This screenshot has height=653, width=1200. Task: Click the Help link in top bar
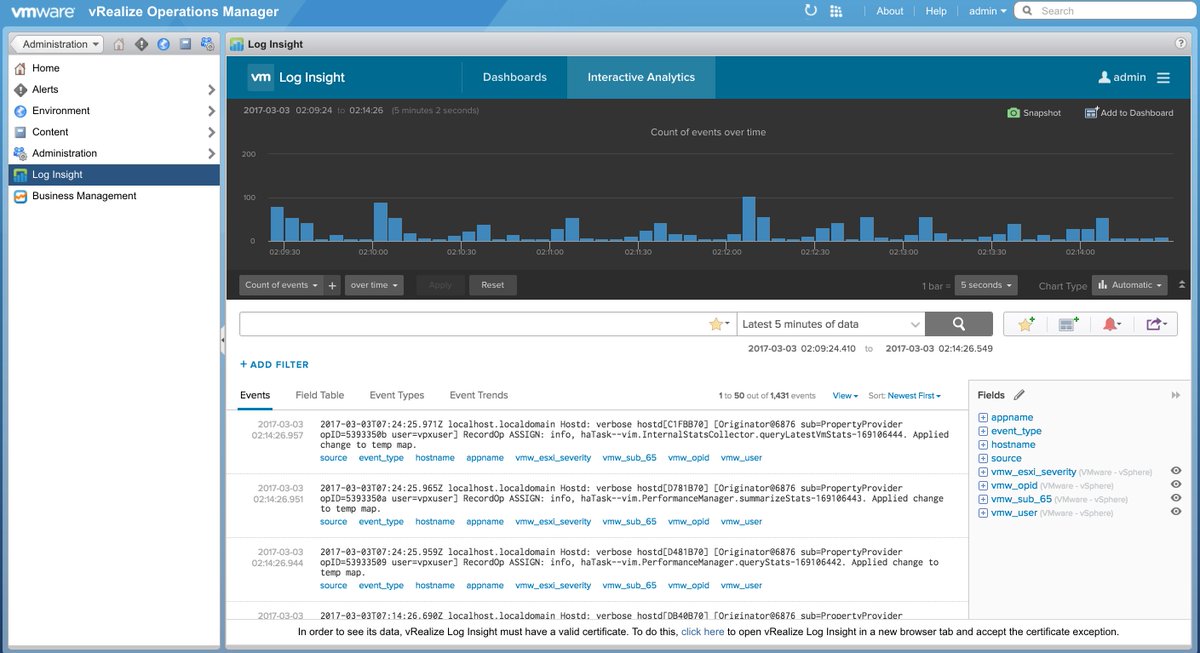click(x=936, y=11)
